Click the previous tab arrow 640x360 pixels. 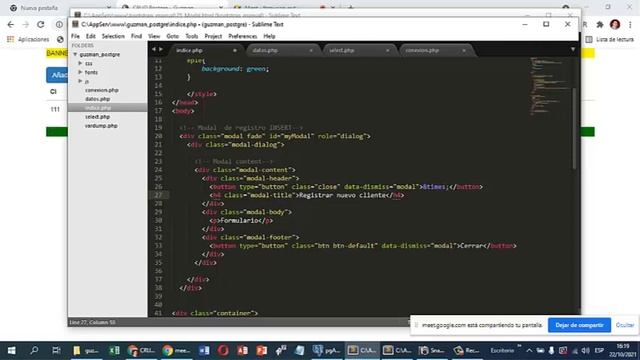click(153, 49)
